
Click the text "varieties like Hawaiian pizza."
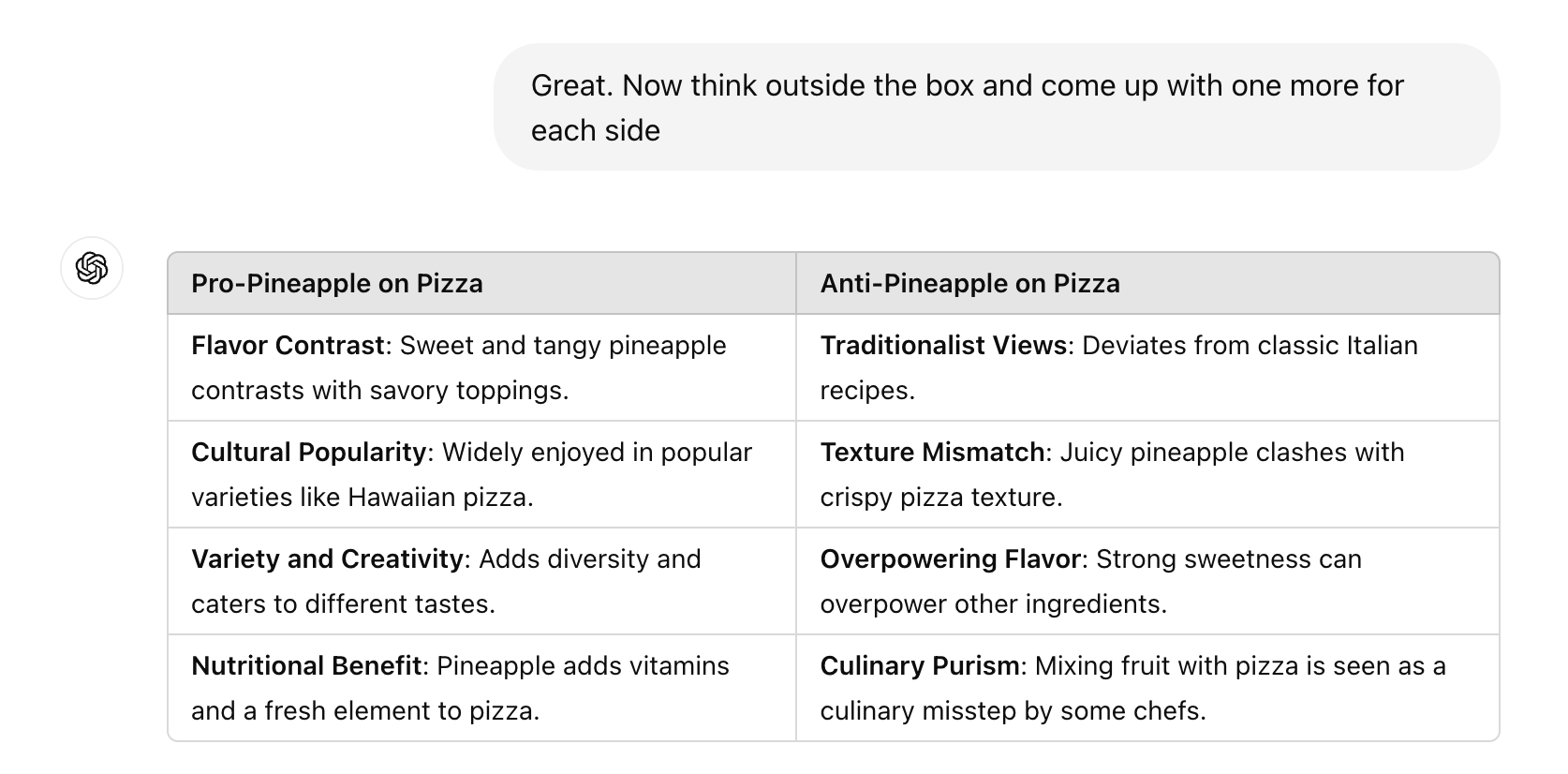(362, 498)
